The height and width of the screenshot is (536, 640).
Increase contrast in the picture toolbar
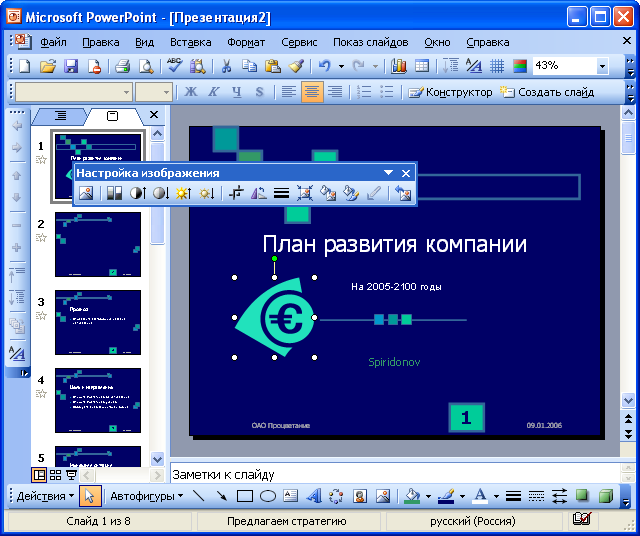[138, 193]
